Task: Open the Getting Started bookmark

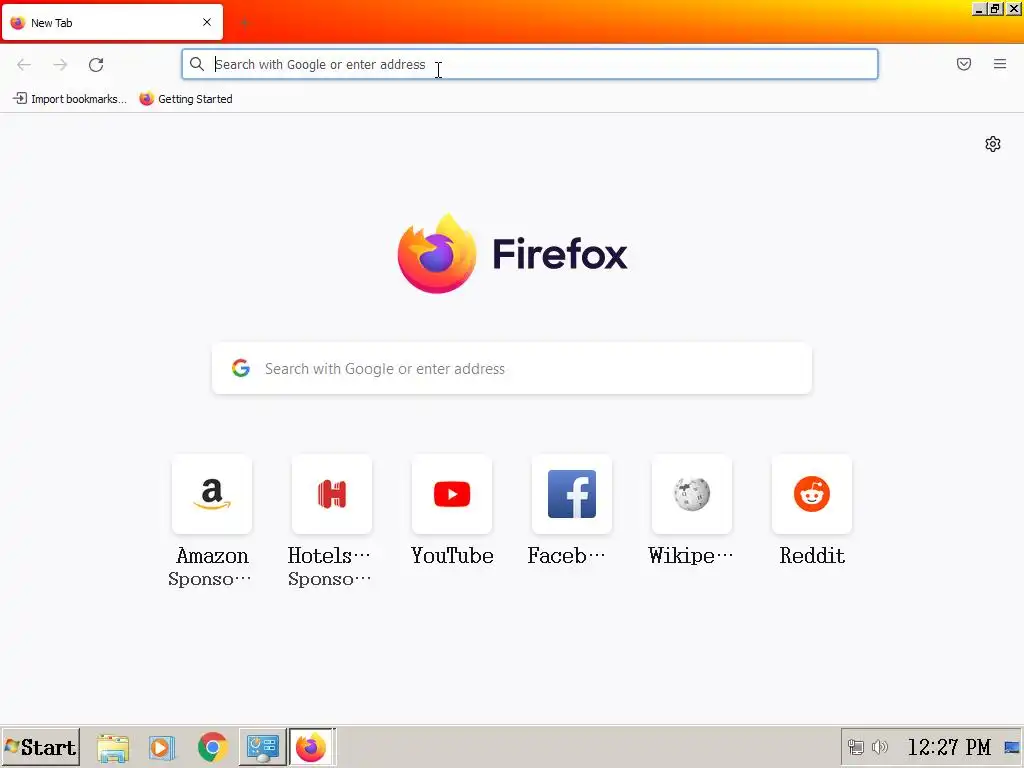Action: coord(186,99)
